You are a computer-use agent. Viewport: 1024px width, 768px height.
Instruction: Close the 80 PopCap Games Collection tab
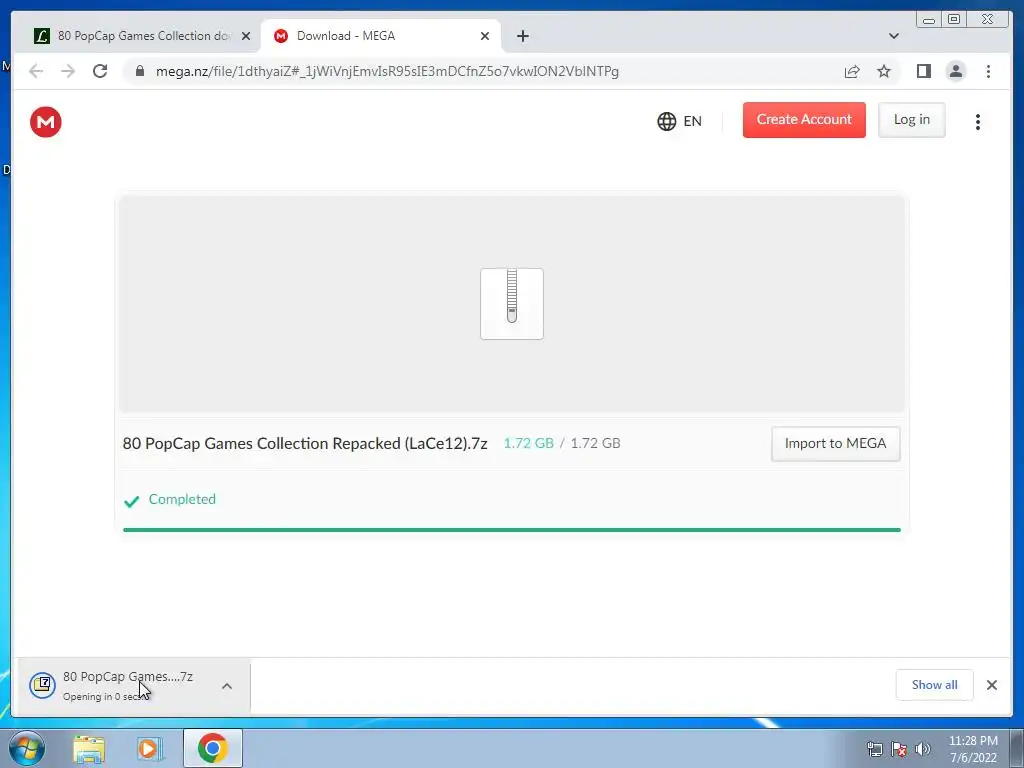[x=246, y=36]
